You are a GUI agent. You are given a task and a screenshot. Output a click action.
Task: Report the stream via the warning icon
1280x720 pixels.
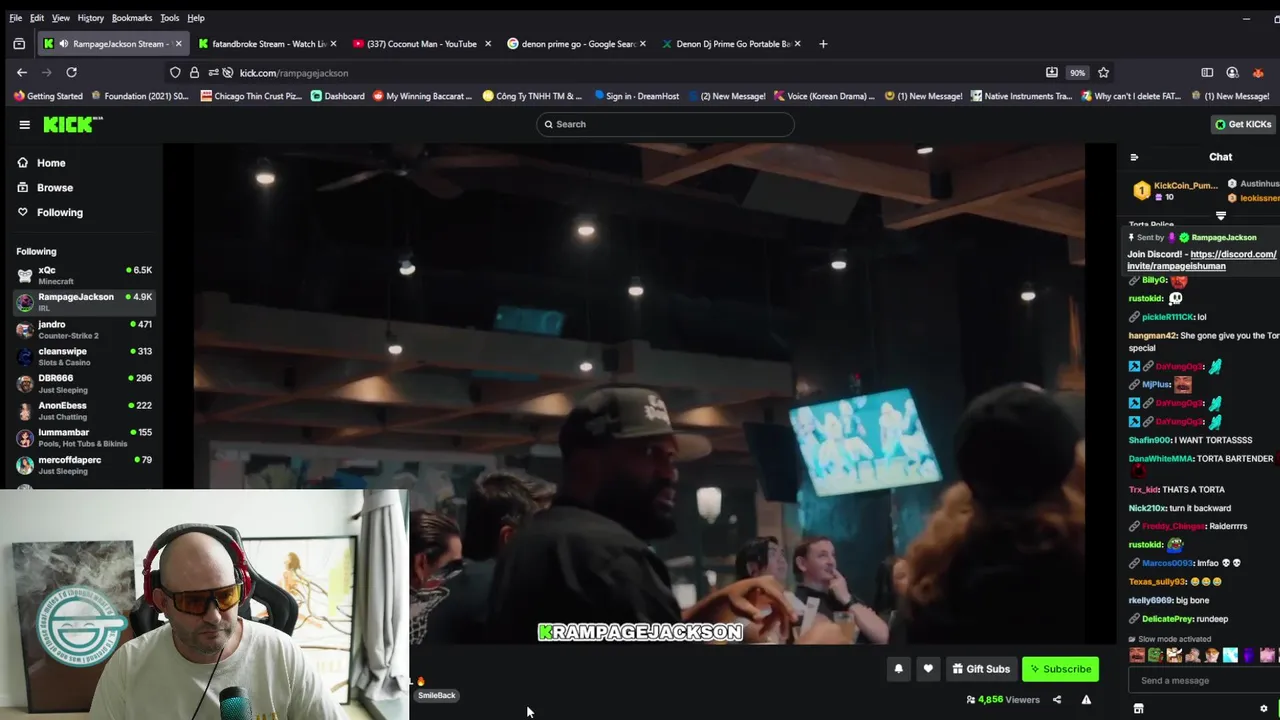coord(1086,700)
